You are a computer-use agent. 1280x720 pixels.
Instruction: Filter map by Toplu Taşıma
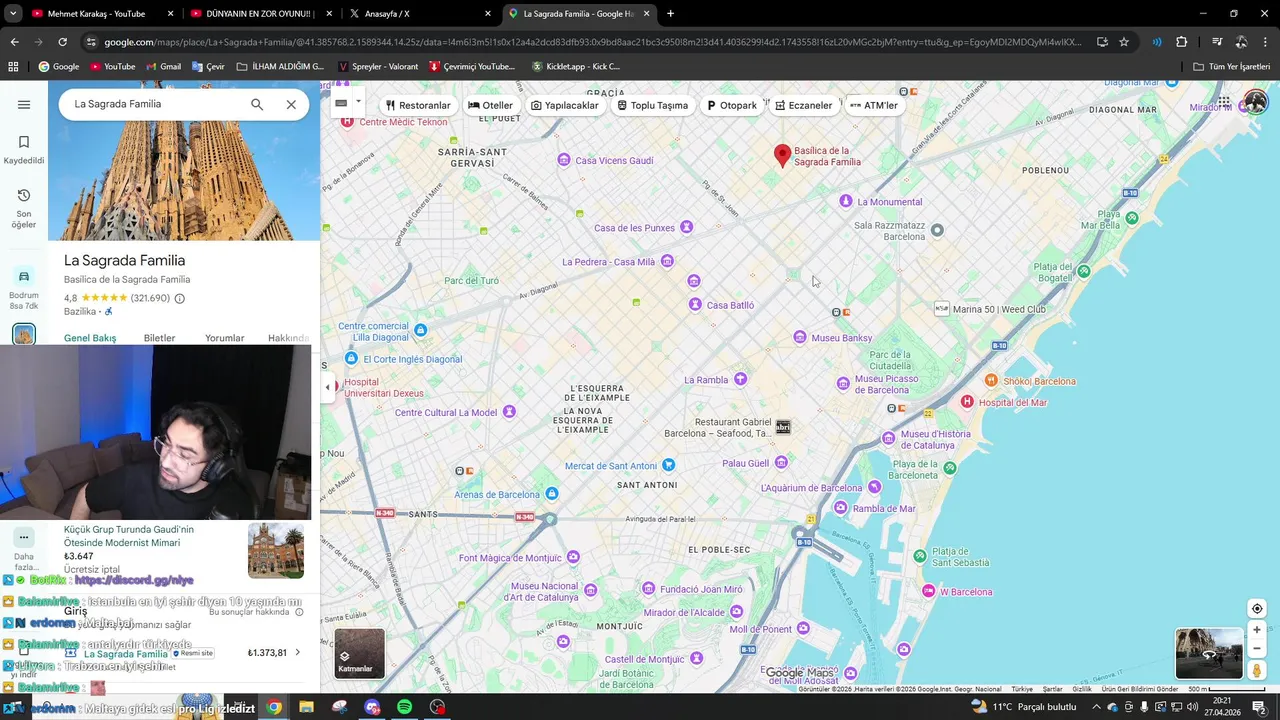(652, 105)
